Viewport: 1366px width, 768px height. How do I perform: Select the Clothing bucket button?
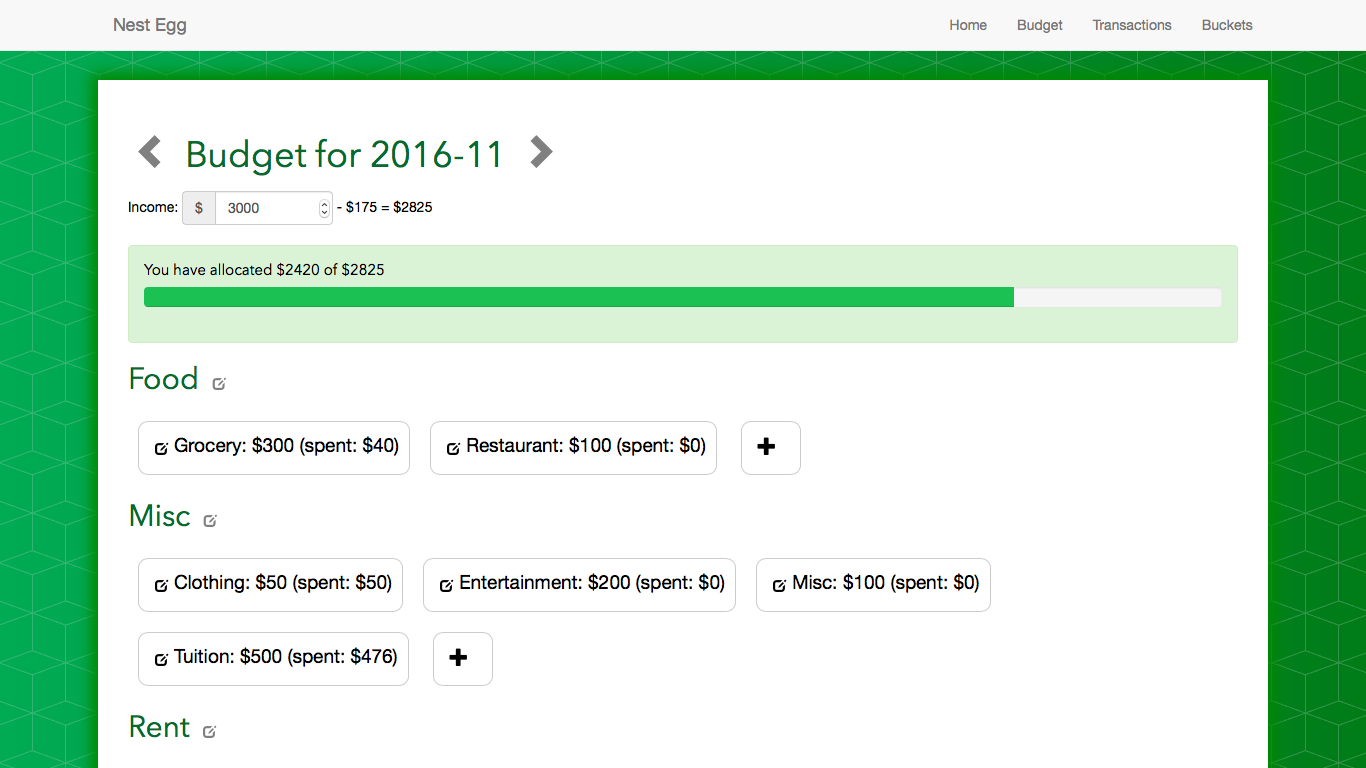click(x=270, y=585)
